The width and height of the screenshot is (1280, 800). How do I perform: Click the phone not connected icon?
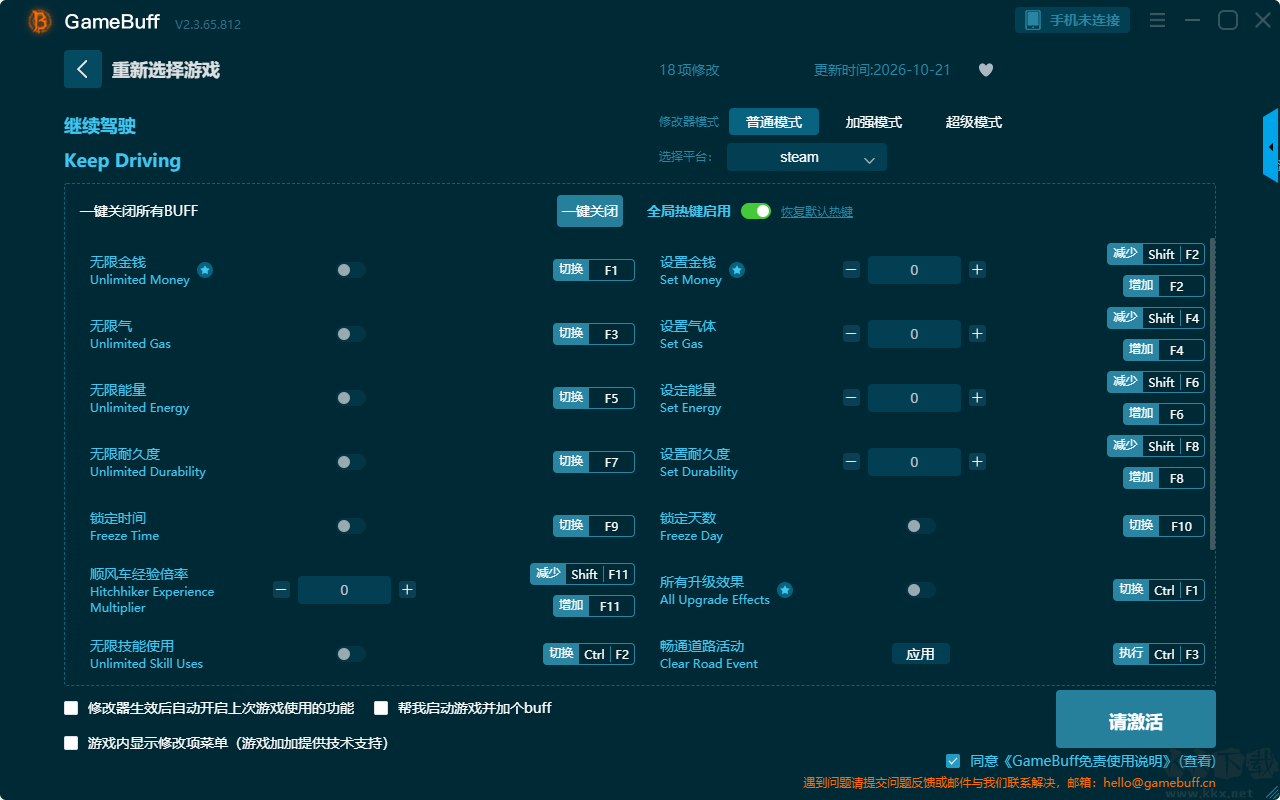click(x=1033, y=20)
